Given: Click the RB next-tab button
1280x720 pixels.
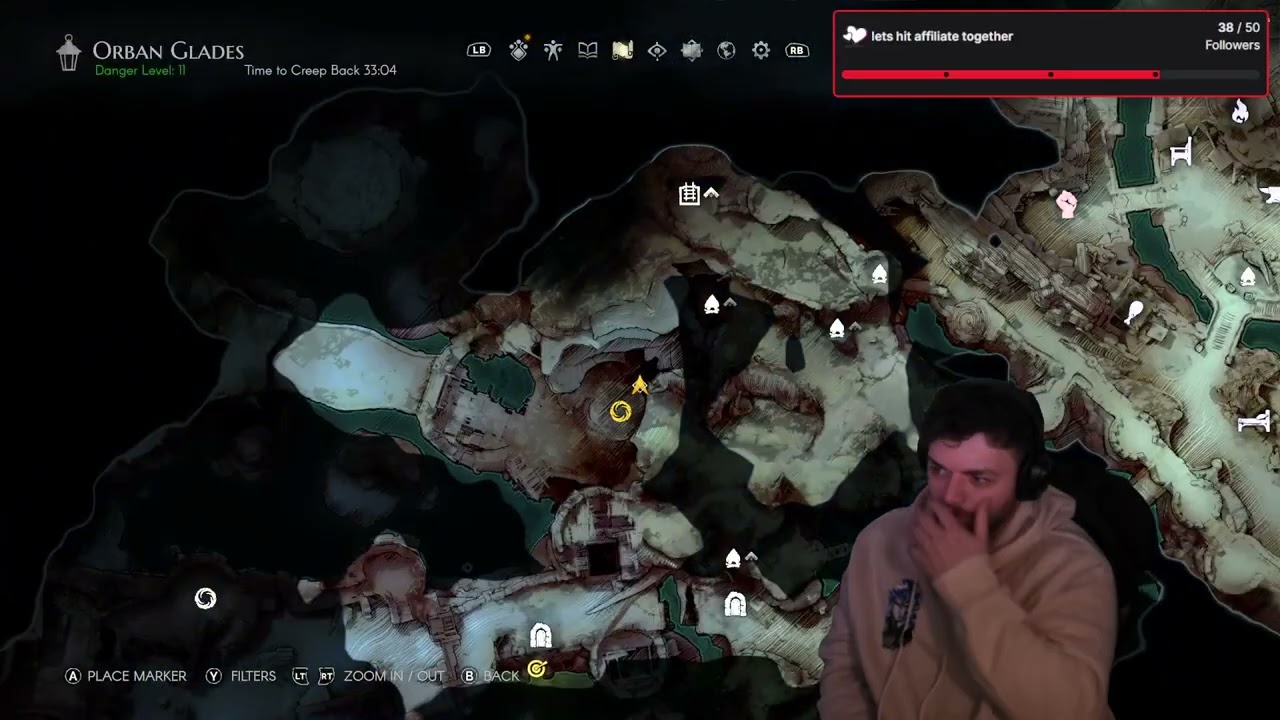Looking at the screenshot, I should [797, 50].
